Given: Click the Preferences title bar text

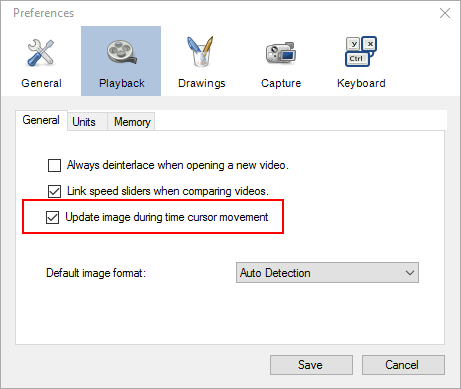Looking at the screenshot, I should click(43, 13).
